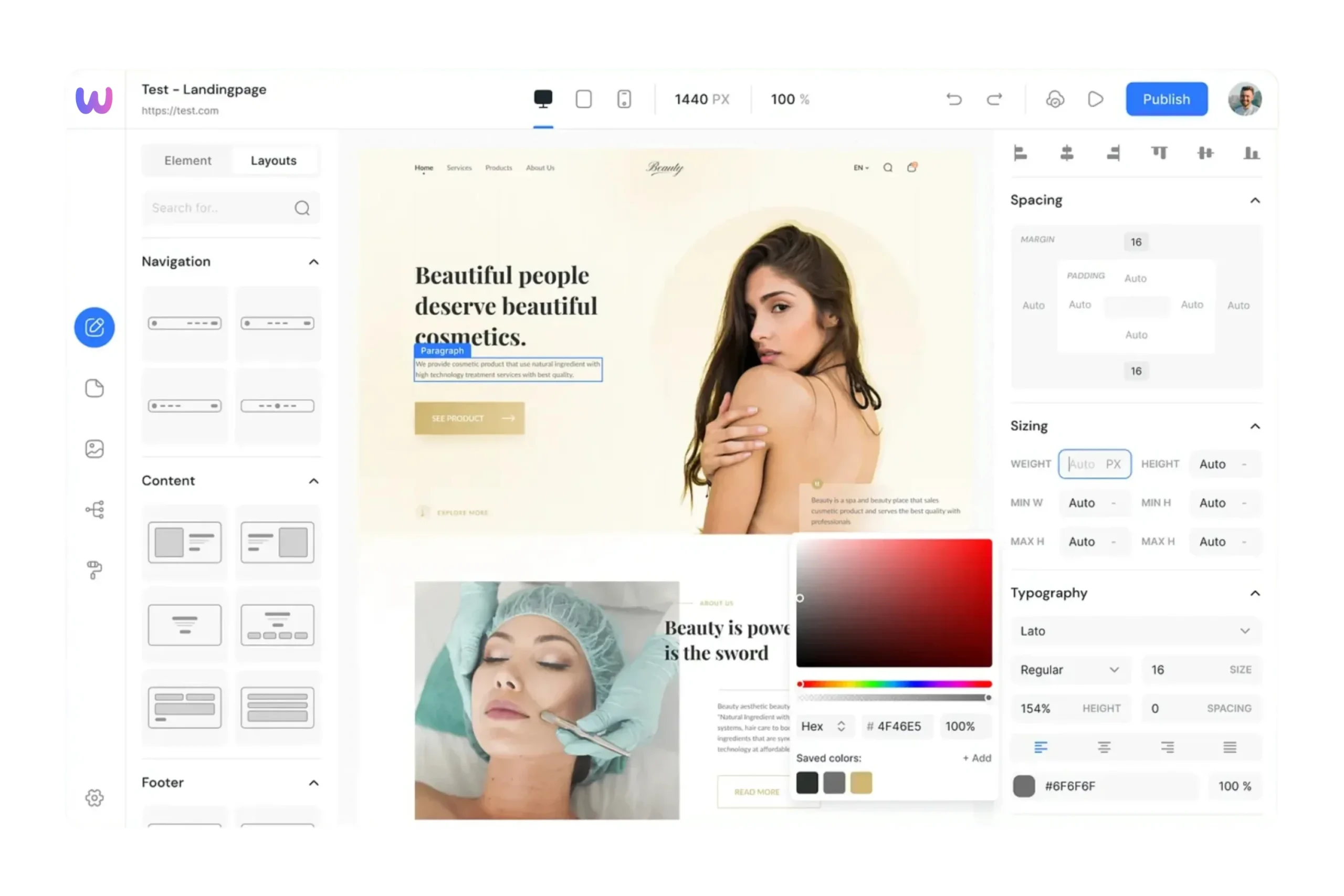The width and height of the screenshot is (1344, 896).
Task: Undo the last change
Action: [953, 99]
